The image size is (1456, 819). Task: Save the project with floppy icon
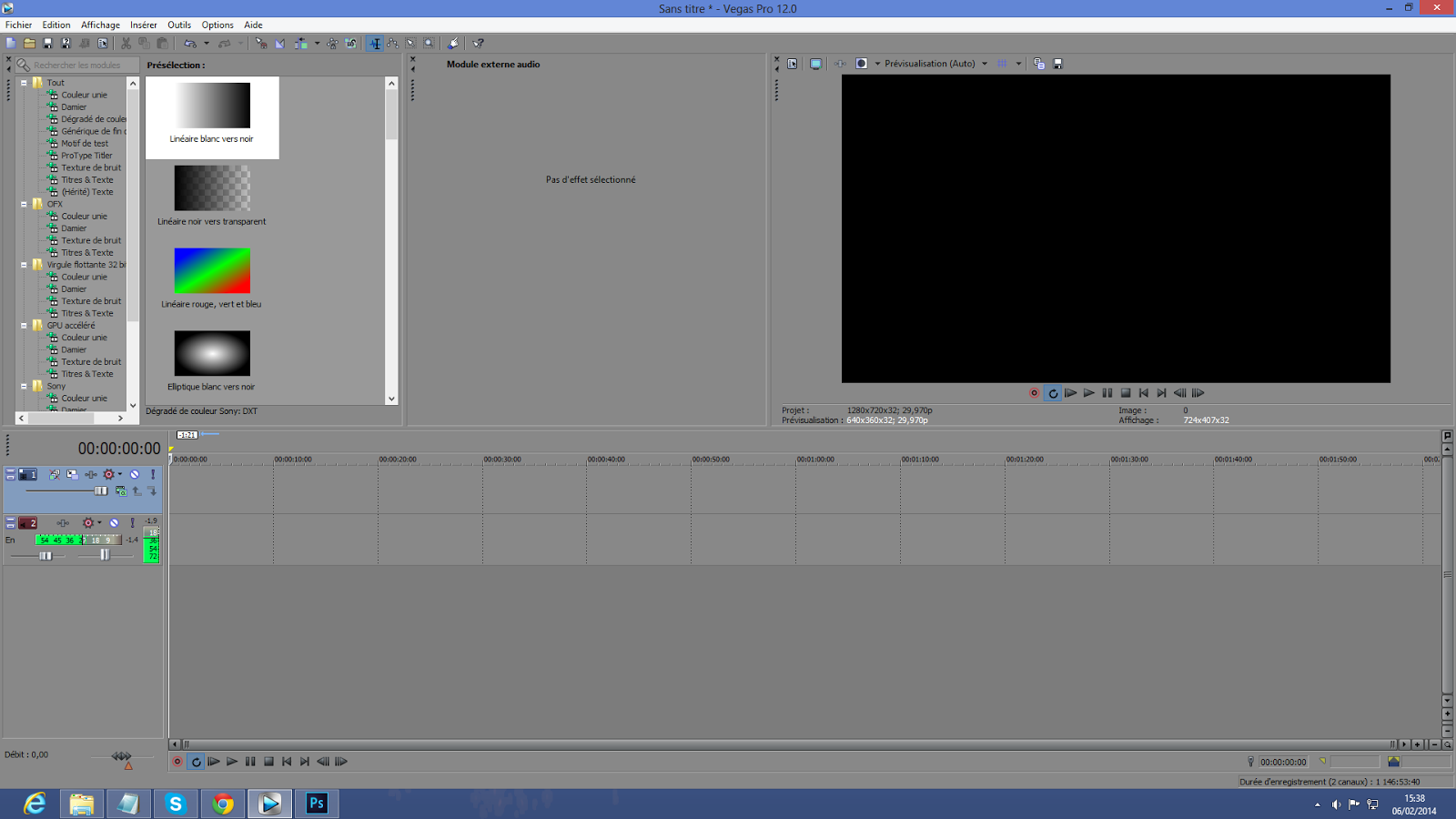coord(47,43)
